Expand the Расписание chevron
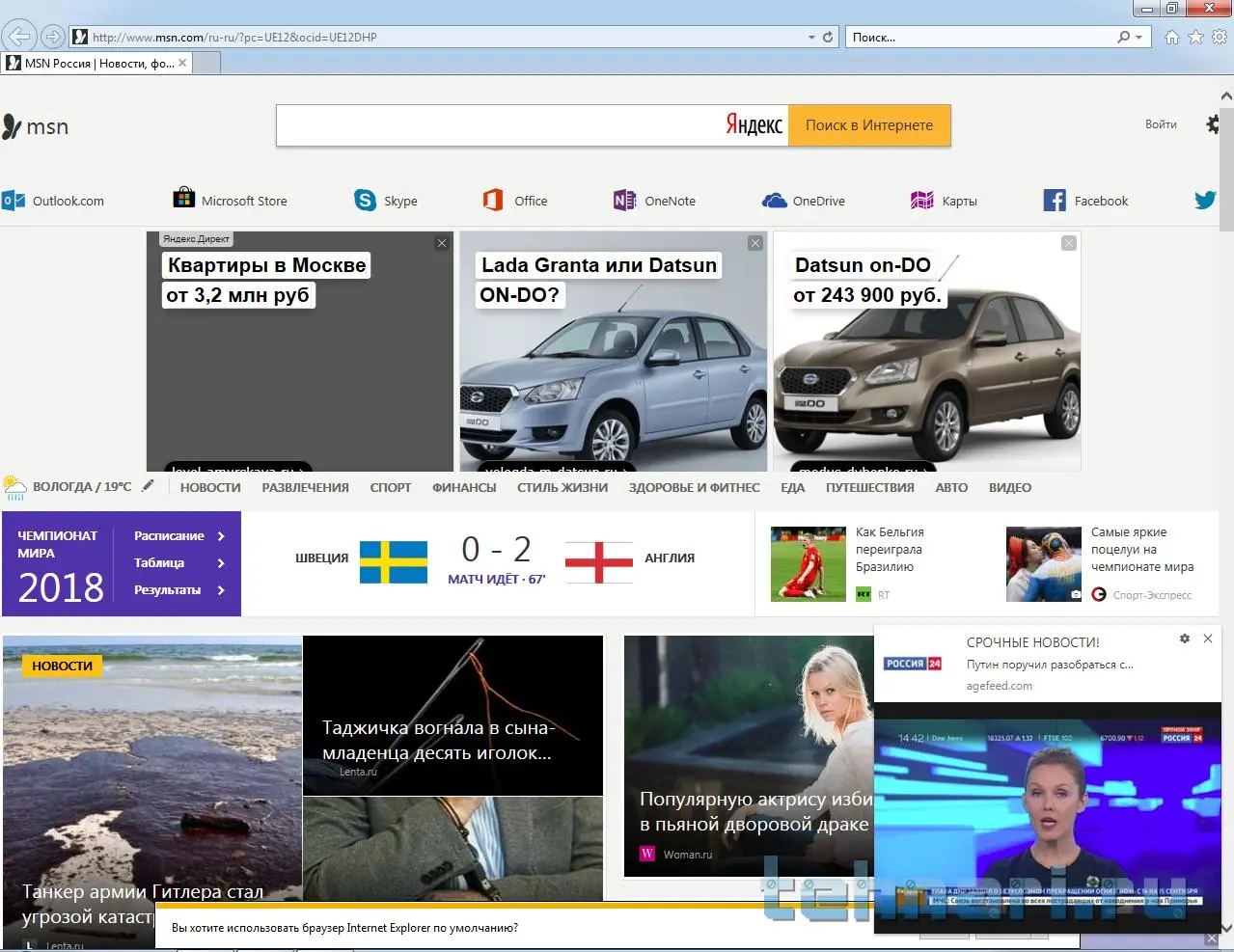Viewport: 1234px width, 952px height. tap(221, 536)
